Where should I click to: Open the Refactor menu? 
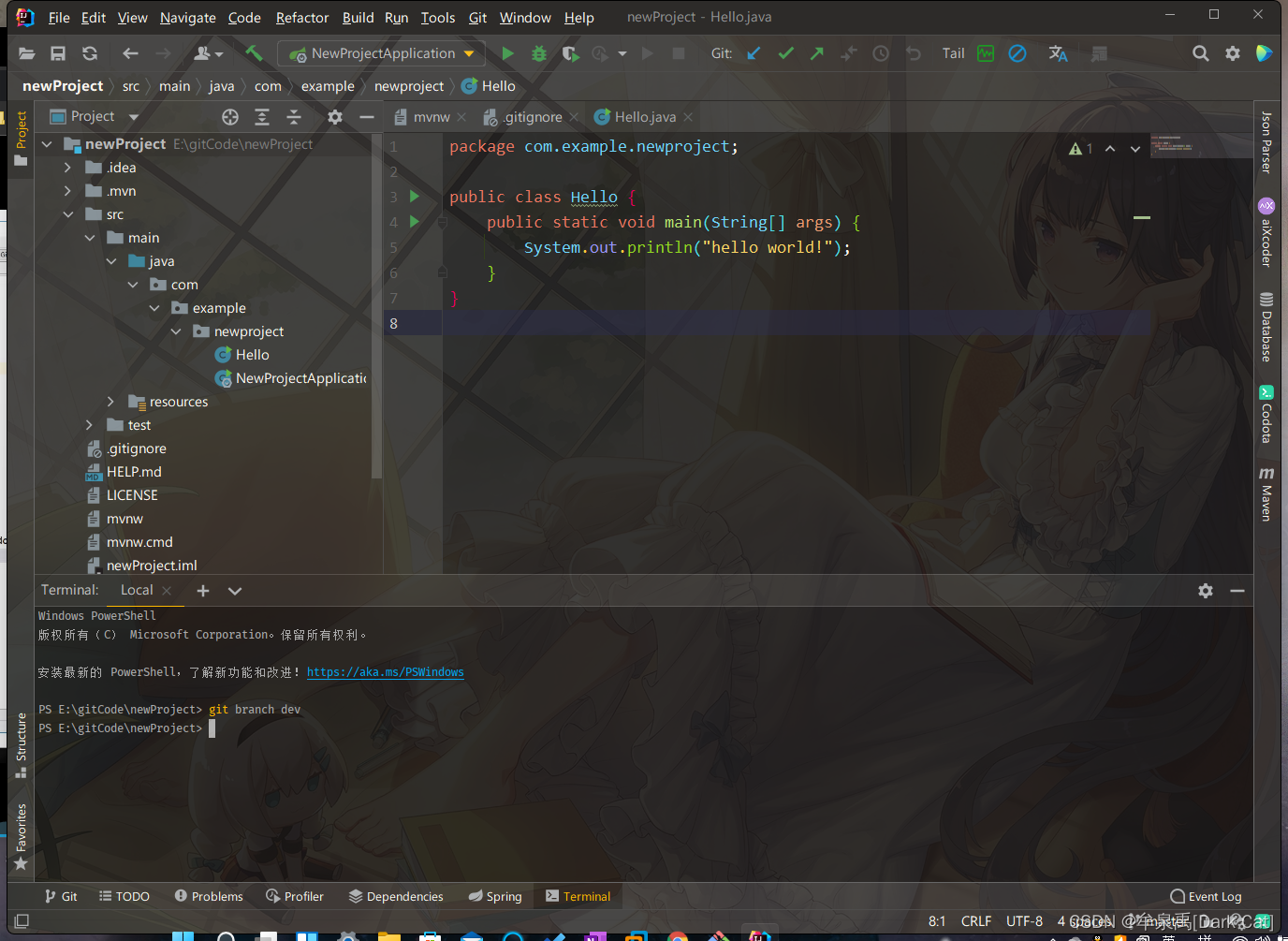[x=302, y=18]
